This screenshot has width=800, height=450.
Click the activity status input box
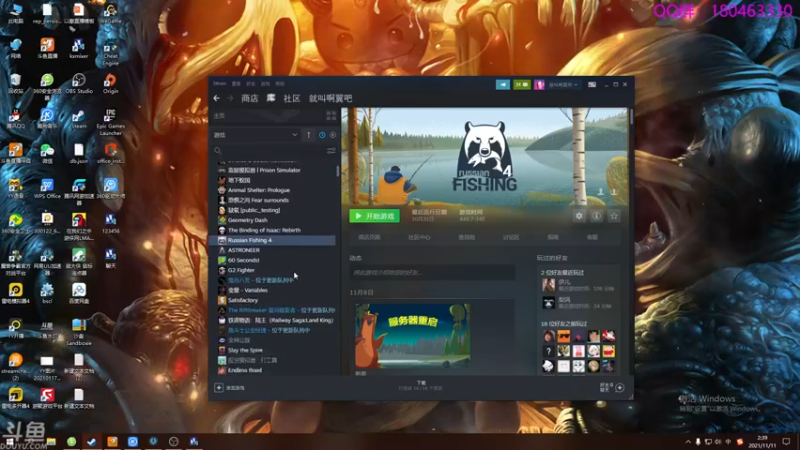tap(432, 272)
